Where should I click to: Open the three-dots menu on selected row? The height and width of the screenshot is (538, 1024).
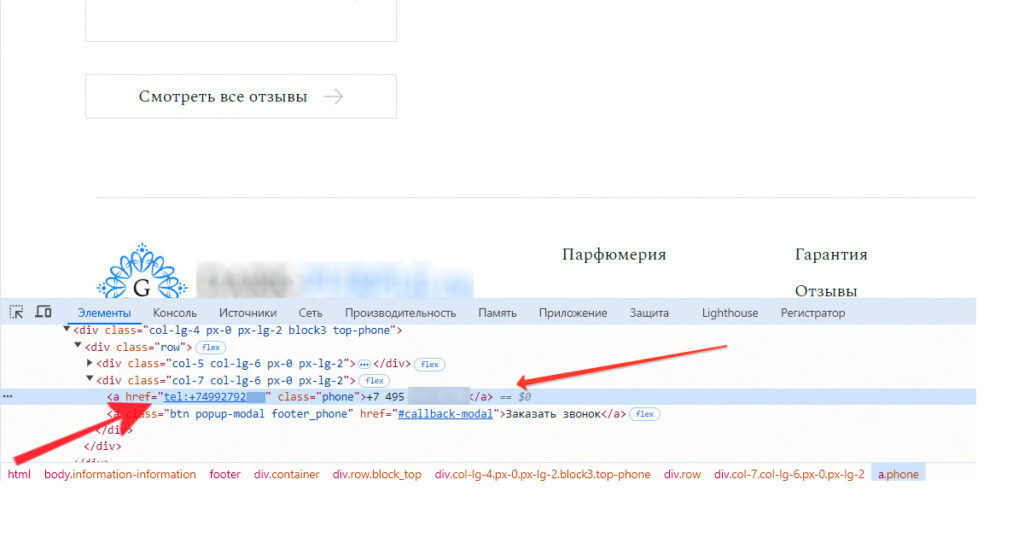pyautogui.click(x=7, y=396)
